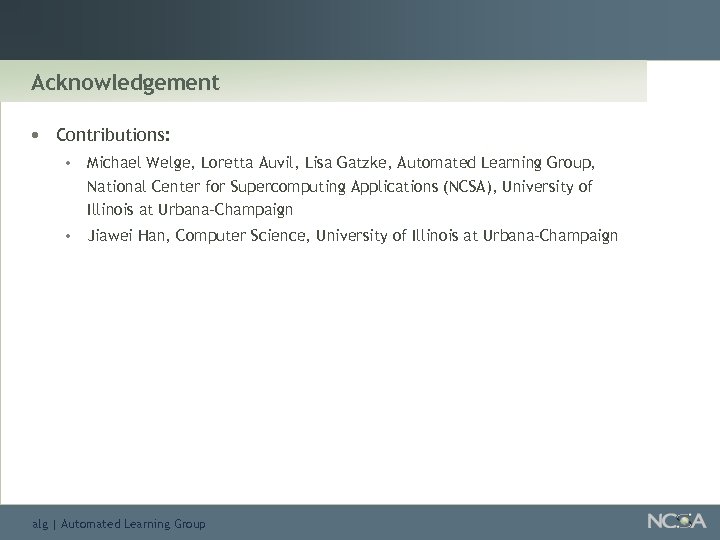Click the name Michael Welge
Viewport: 720px width, 540px height.
tap(137, 163)
